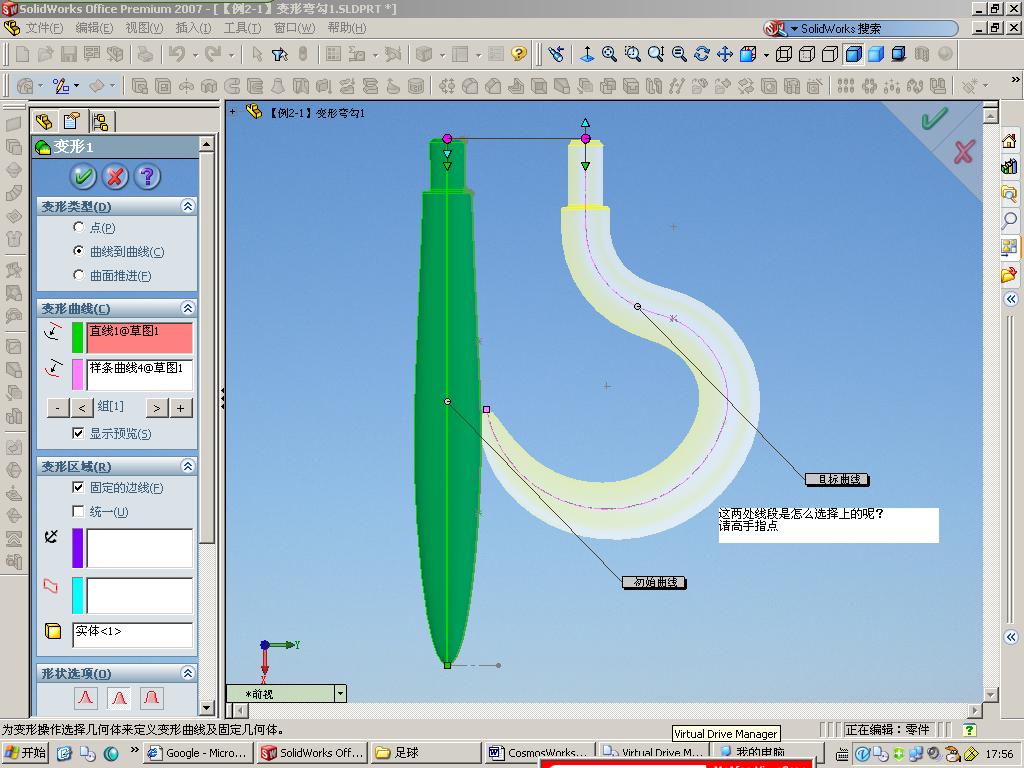Open the SolidWorks 搜索 dropdown arrow
The width and height of the screenshot is (1024, 768).
[794, 29]
